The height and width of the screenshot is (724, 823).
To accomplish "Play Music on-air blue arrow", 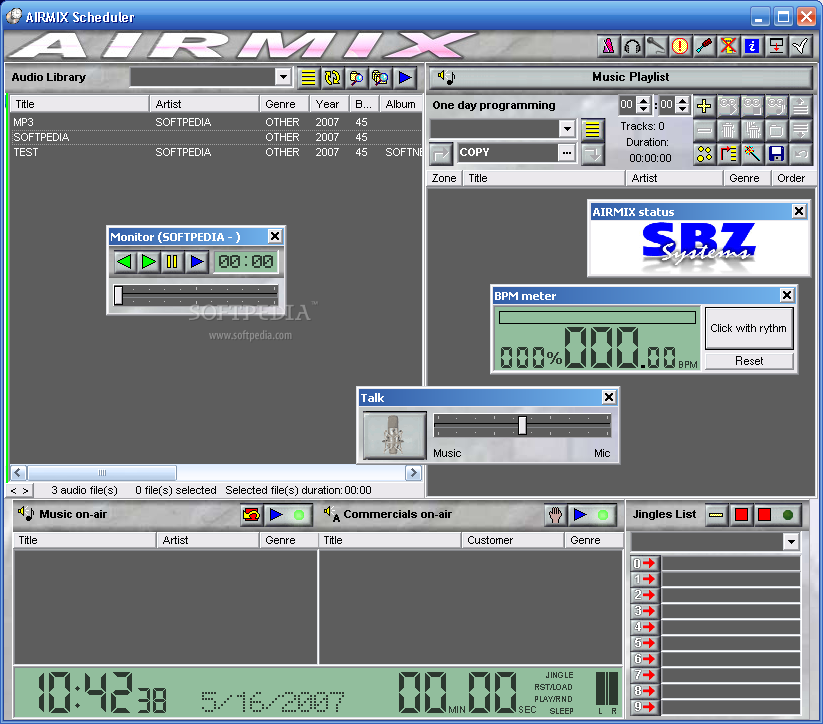I will pos(276,515).
